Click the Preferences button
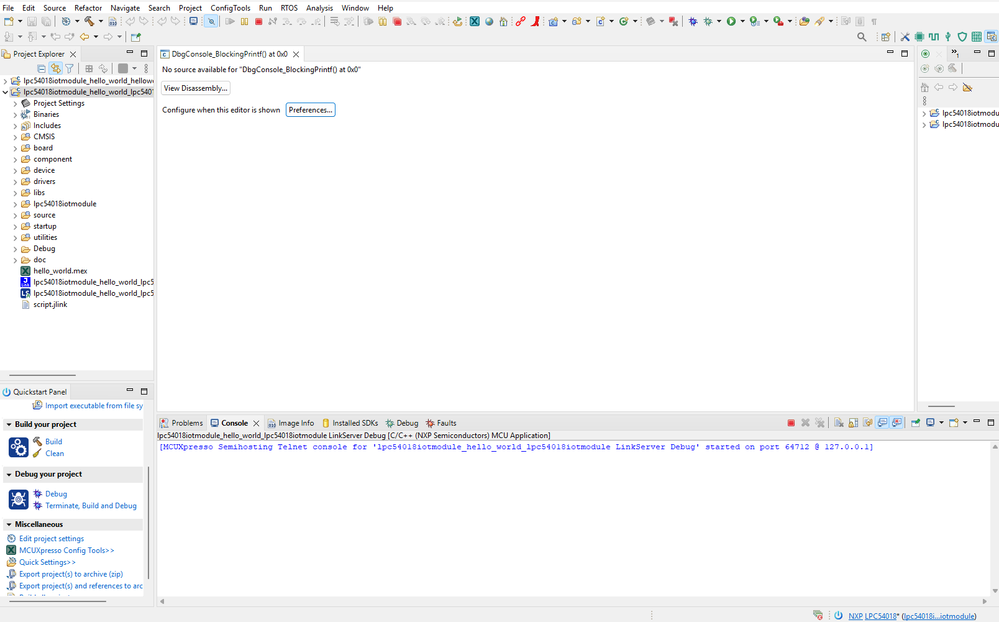Viewport: 999px width, 622px height. pos(310,110)
